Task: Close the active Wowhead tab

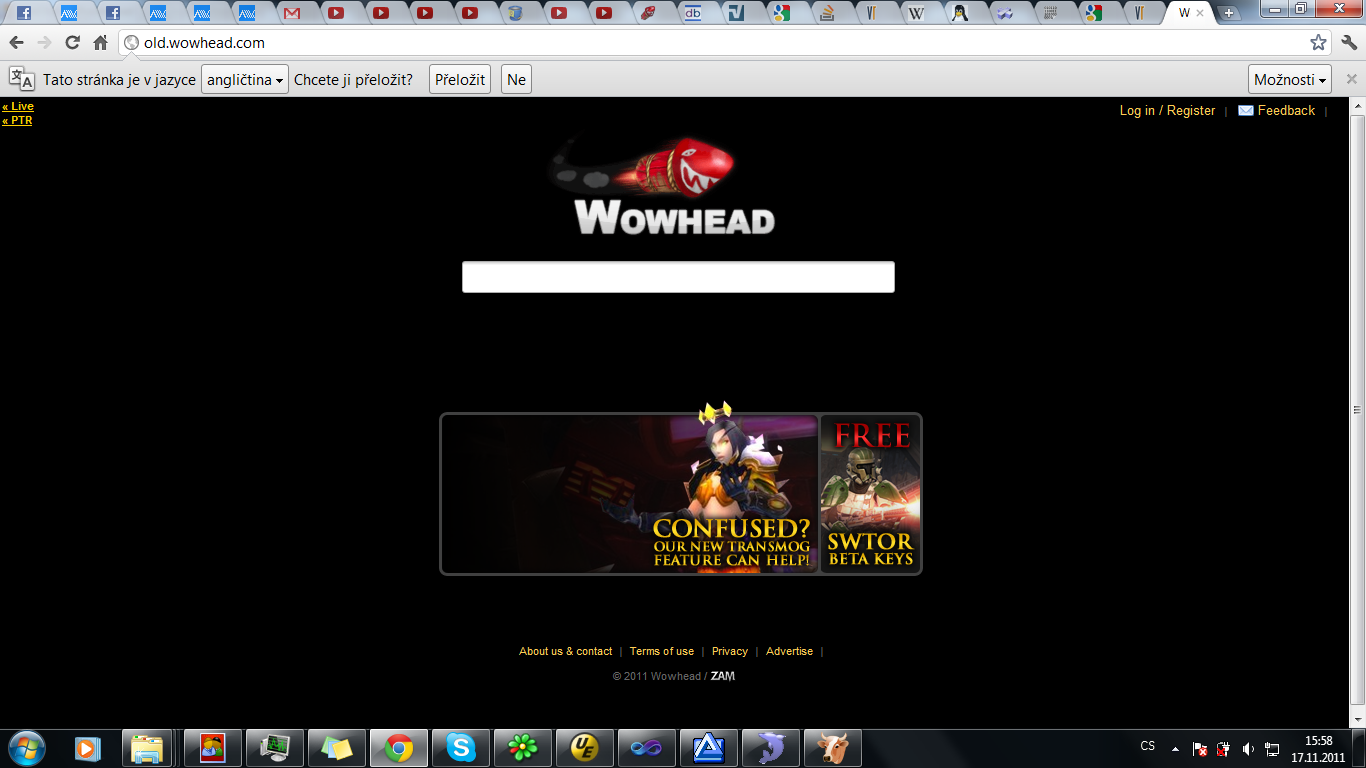Action: coord(1200,13)
